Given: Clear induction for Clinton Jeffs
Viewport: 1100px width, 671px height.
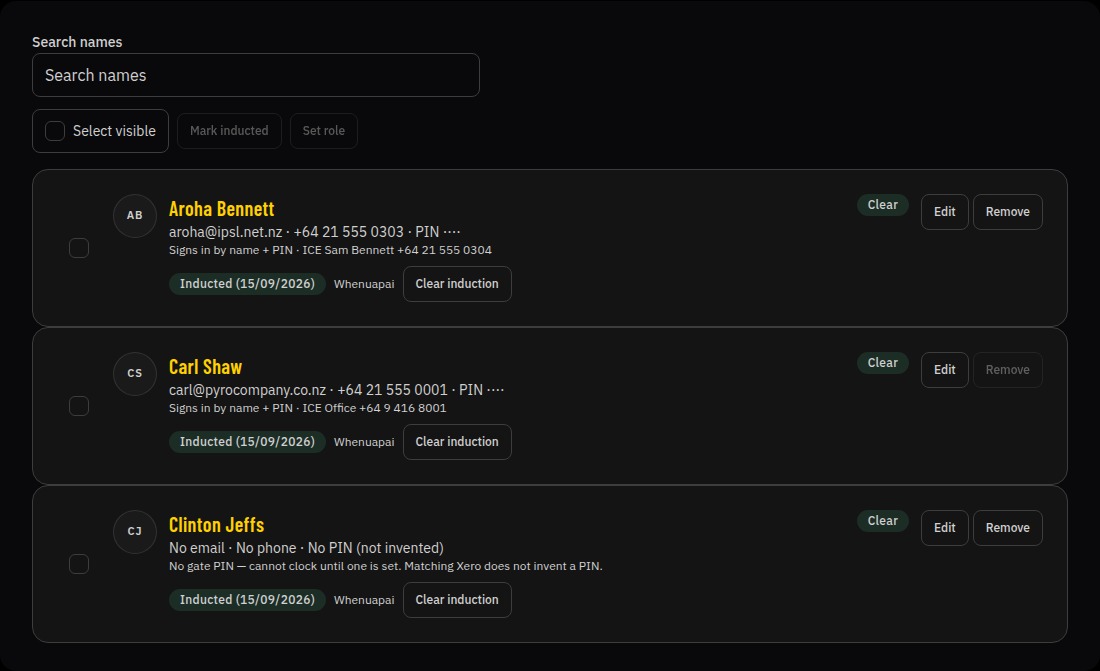Looking at the screenshot, I should 457,600.
